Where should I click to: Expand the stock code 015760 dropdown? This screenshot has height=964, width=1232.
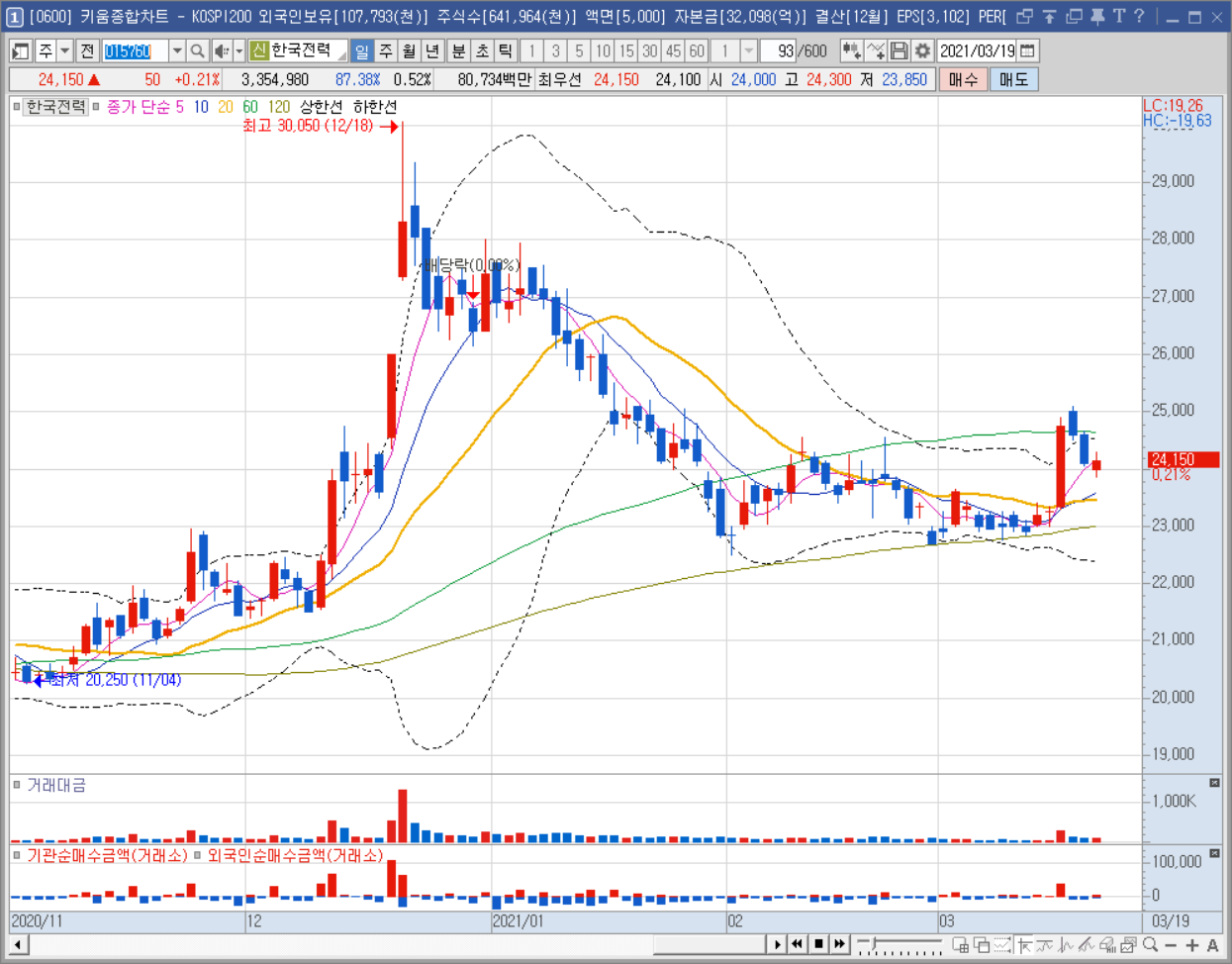(176, 50)
